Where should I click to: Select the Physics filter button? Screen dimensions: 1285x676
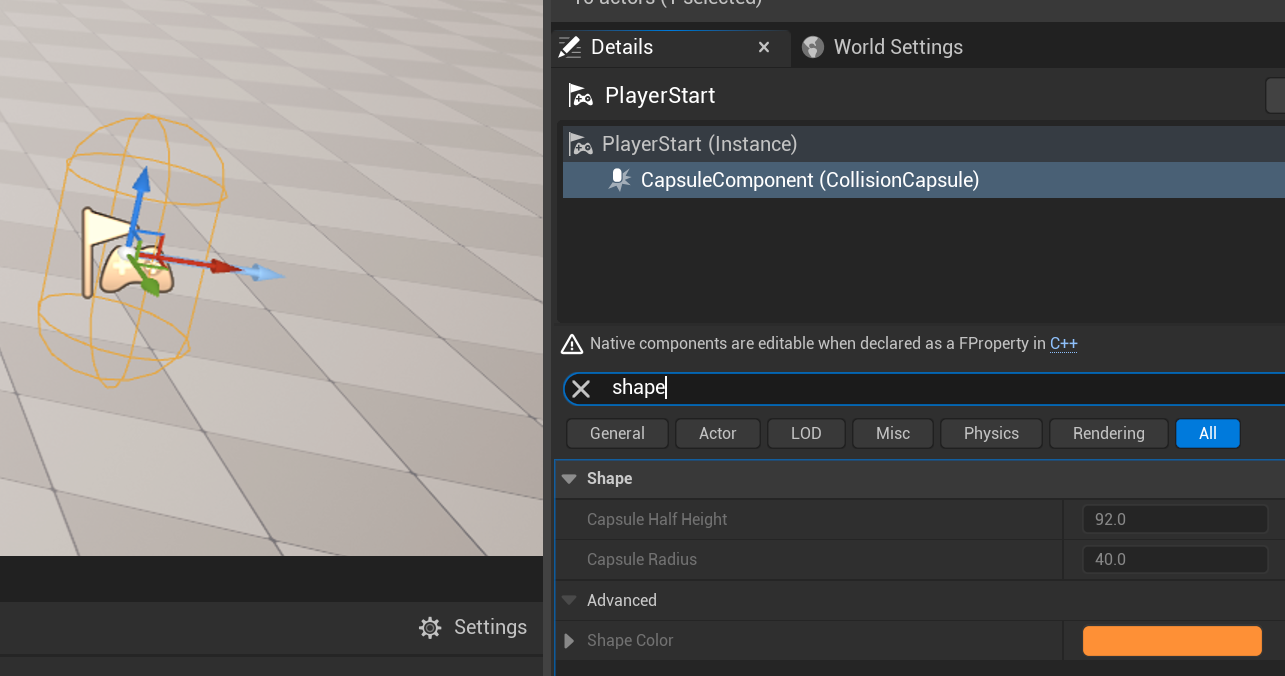pyautogui.click(x=991, y=433)
